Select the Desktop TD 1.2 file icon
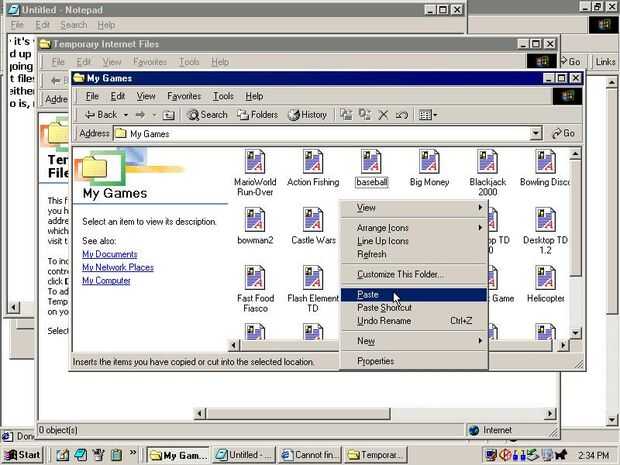This screenshot has height=465, width=620. tap(545, 220)
